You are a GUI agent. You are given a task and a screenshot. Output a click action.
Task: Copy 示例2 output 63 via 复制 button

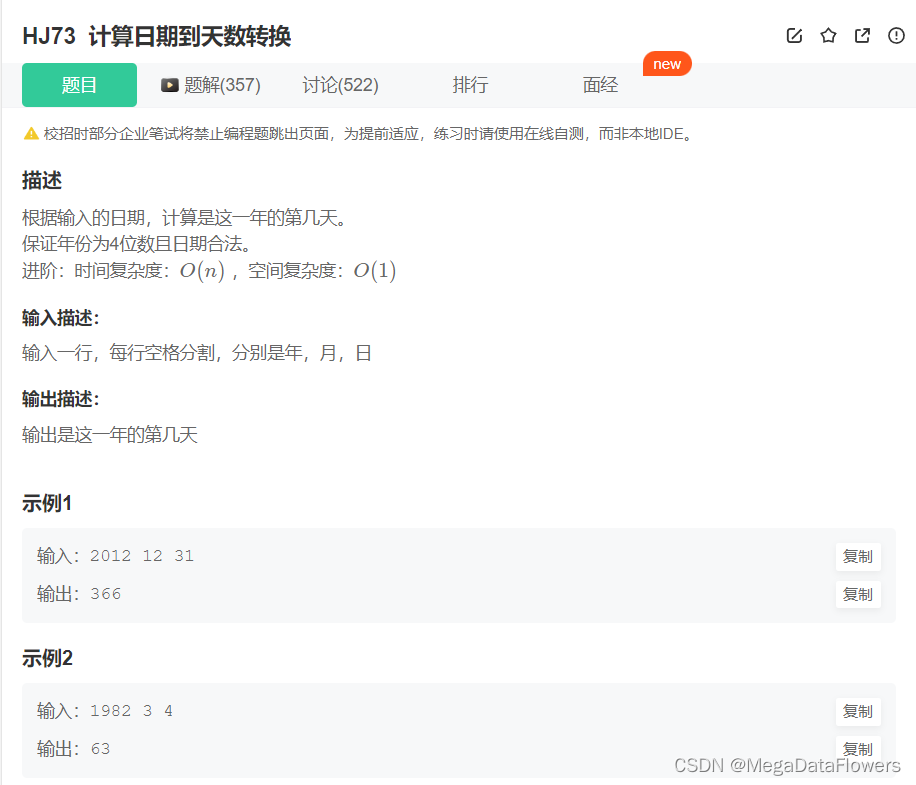click(857, 748)
